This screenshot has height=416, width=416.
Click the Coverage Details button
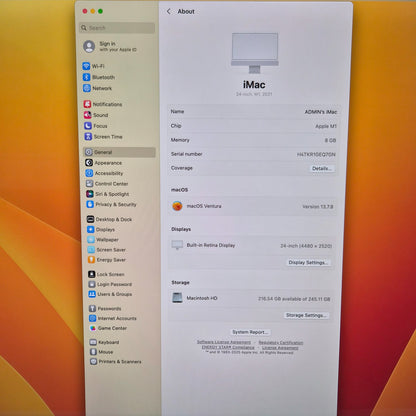tap(322, 168)
